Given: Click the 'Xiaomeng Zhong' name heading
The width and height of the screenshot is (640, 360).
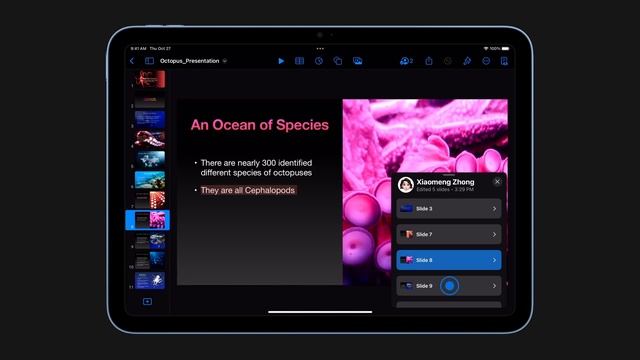Looking at the screenshot, I should pyautogui.click(x=445, y=182).
